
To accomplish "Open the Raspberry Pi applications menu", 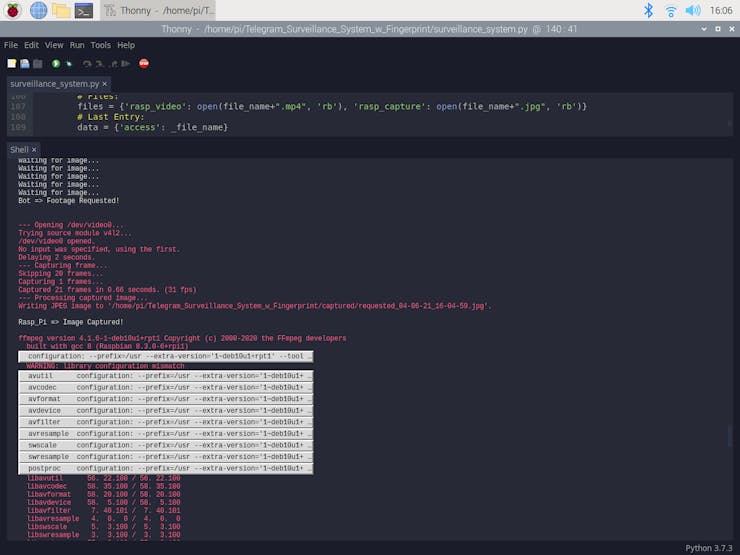I will point(12,10).
